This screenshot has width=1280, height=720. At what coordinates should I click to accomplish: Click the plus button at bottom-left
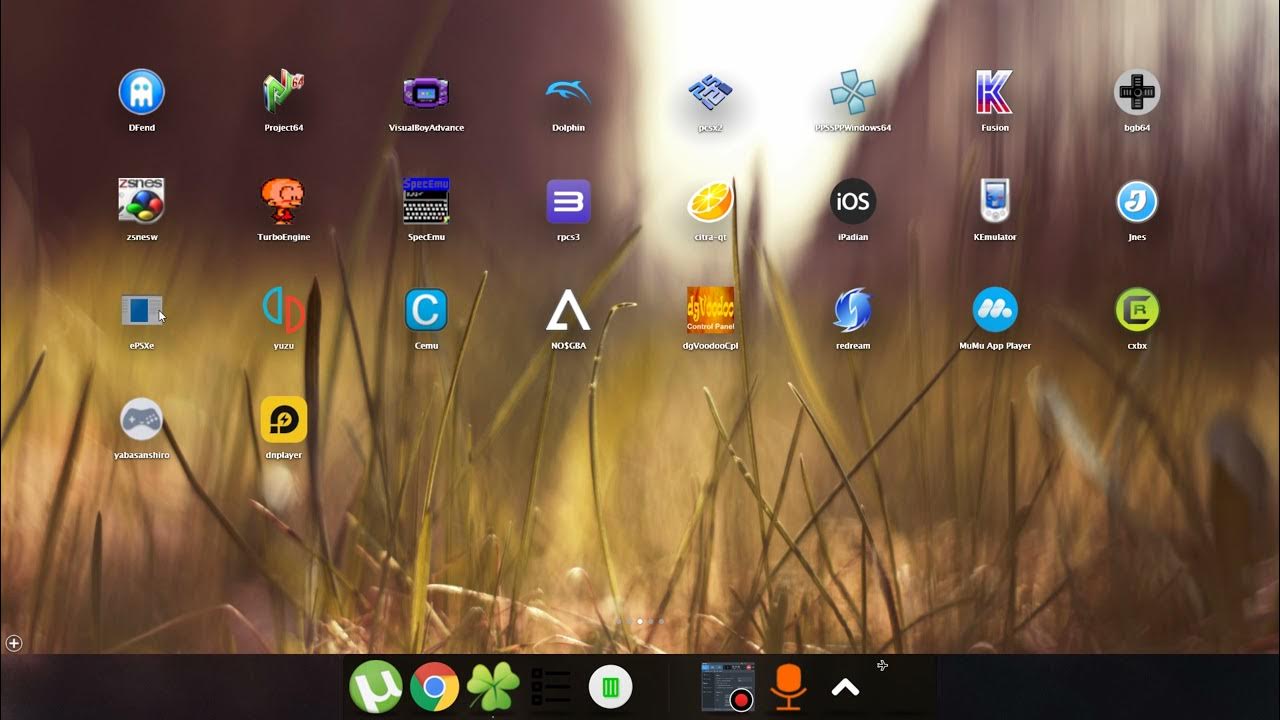[x=14, y=643]
